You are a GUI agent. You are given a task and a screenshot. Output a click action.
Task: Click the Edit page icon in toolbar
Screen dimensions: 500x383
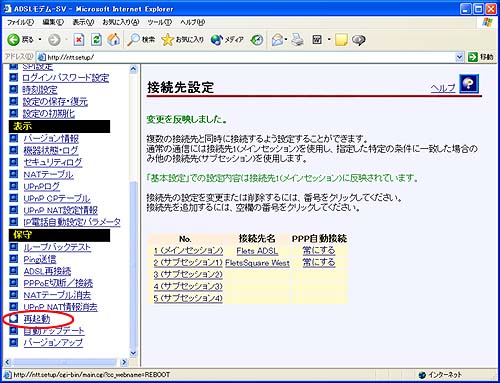(x=317, y=40)
